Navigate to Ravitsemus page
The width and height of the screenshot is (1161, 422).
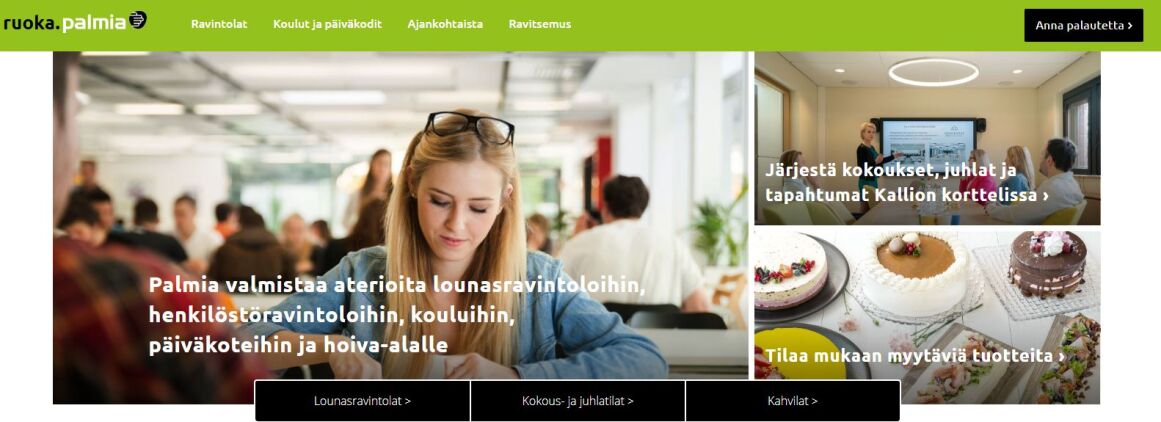[540, 24]
